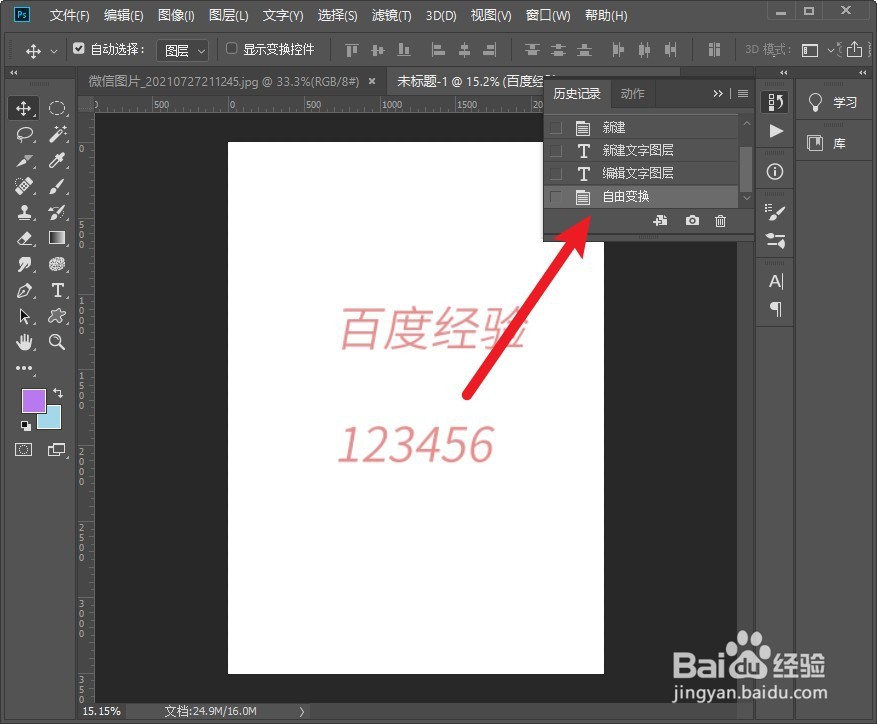877x724 pixels.
Task: Select the Hand tool
Action: 25,342
